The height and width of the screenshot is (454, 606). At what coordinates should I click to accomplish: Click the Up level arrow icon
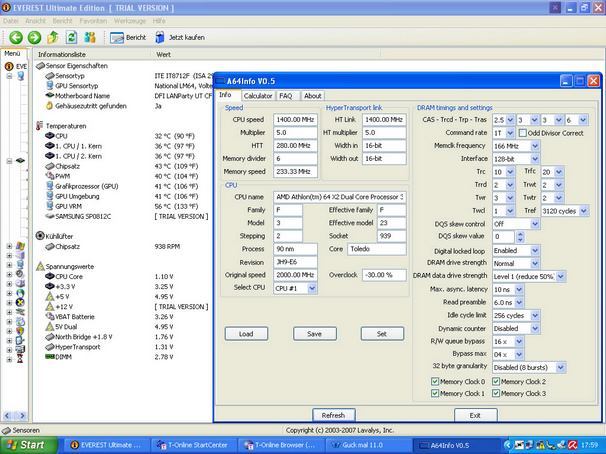[x=51, y=37]
